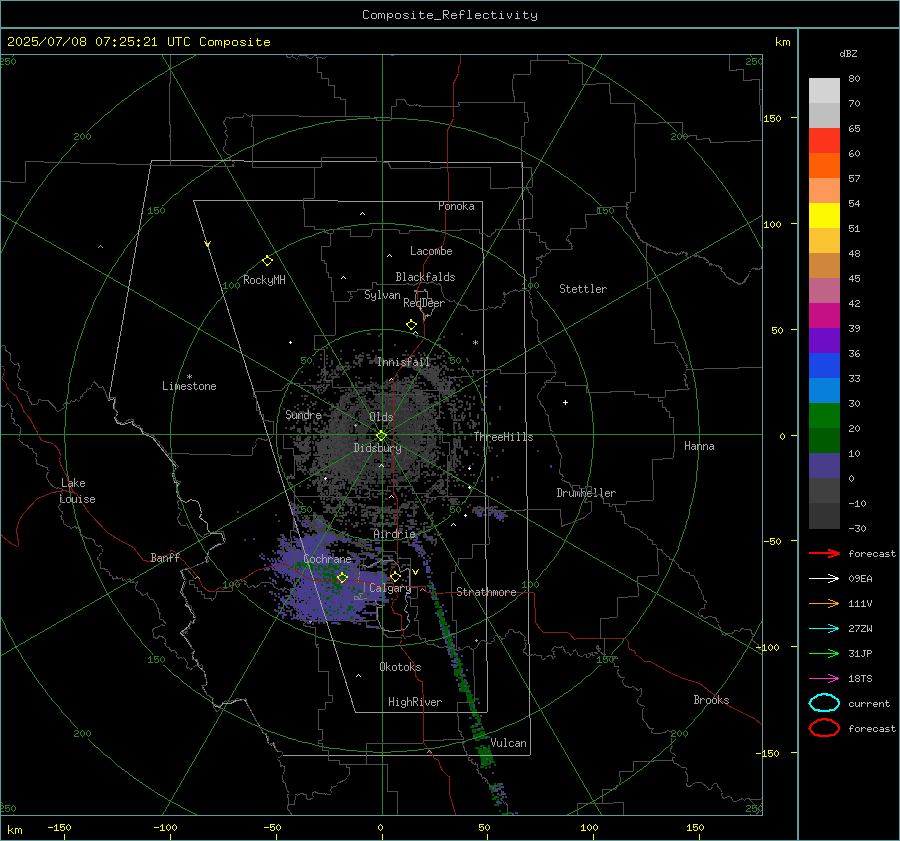Click the RedDeer city label
900x841 pixels.
click(x=424, y=303)
